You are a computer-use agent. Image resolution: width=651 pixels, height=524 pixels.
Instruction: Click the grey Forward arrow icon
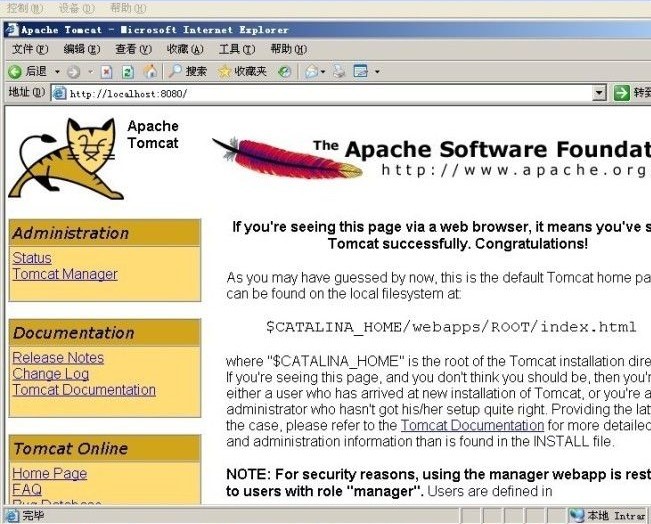(x=73, y=72)
